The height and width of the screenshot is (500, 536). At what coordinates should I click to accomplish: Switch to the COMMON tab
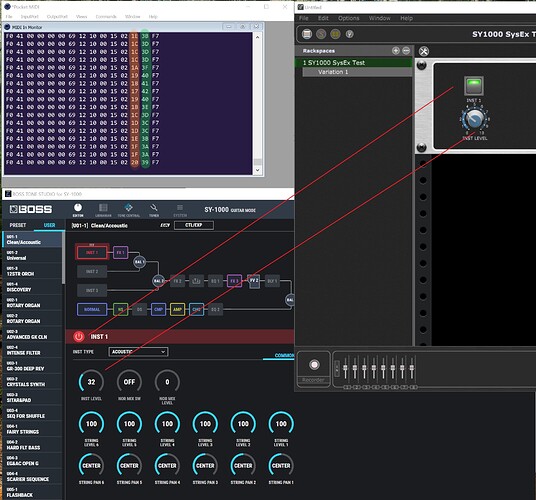coord(284,355)
